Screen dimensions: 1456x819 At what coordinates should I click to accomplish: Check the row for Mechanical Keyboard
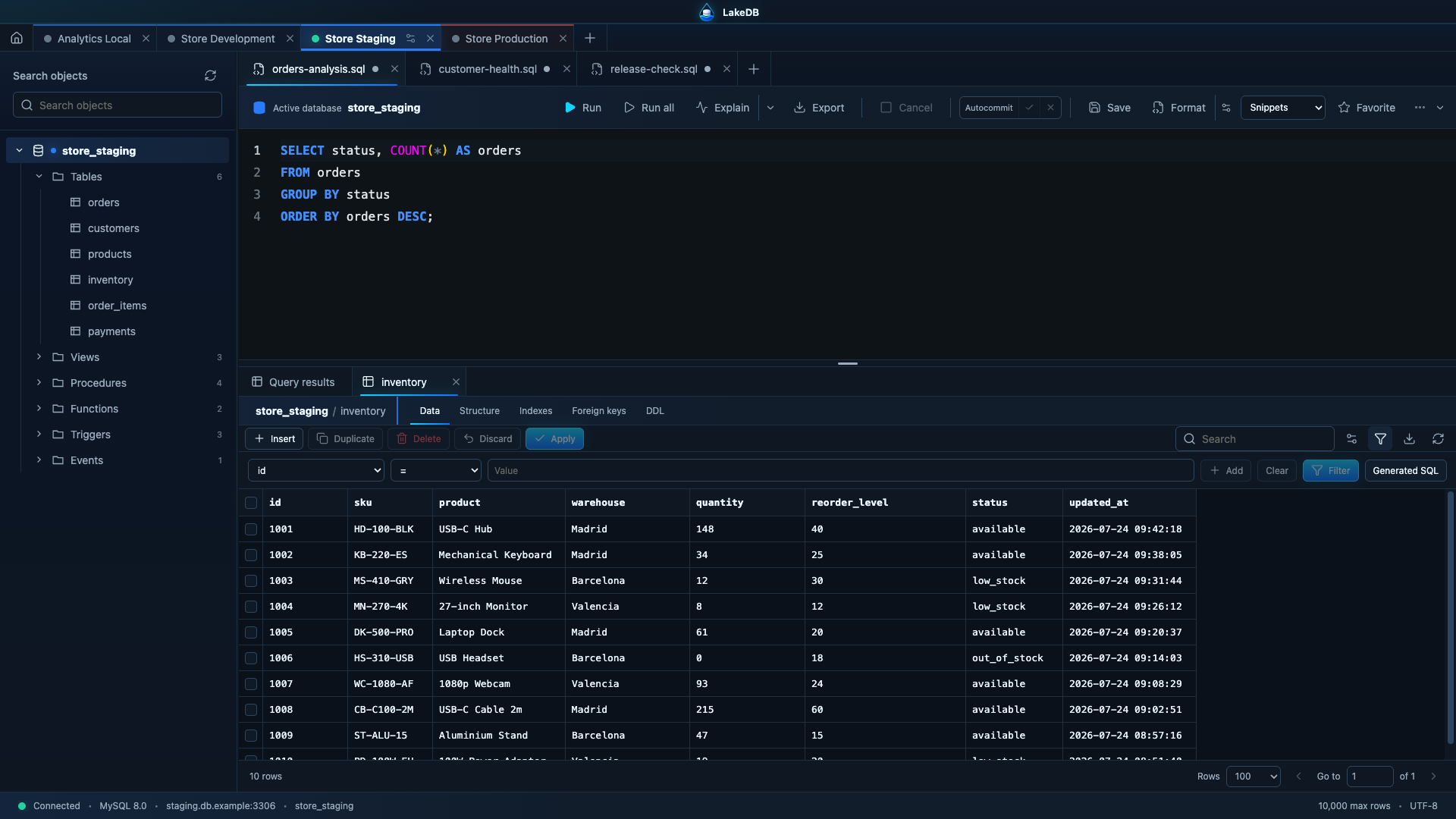(251, 555)
